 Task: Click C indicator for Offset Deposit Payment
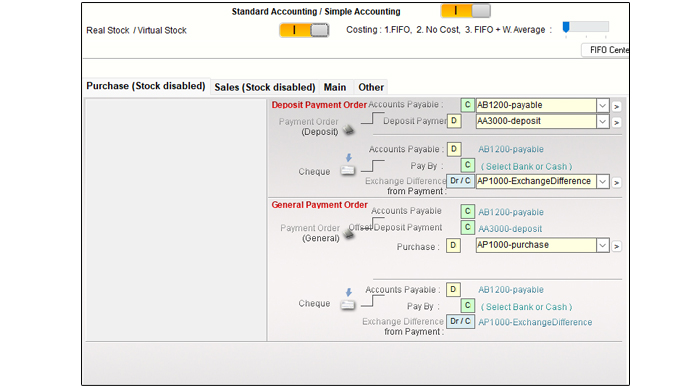467,227
